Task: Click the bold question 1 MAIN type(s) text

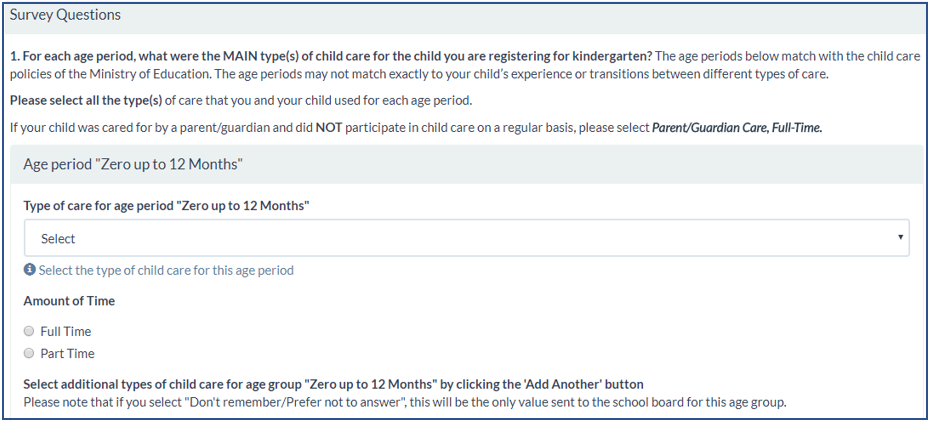Action: 330,55
